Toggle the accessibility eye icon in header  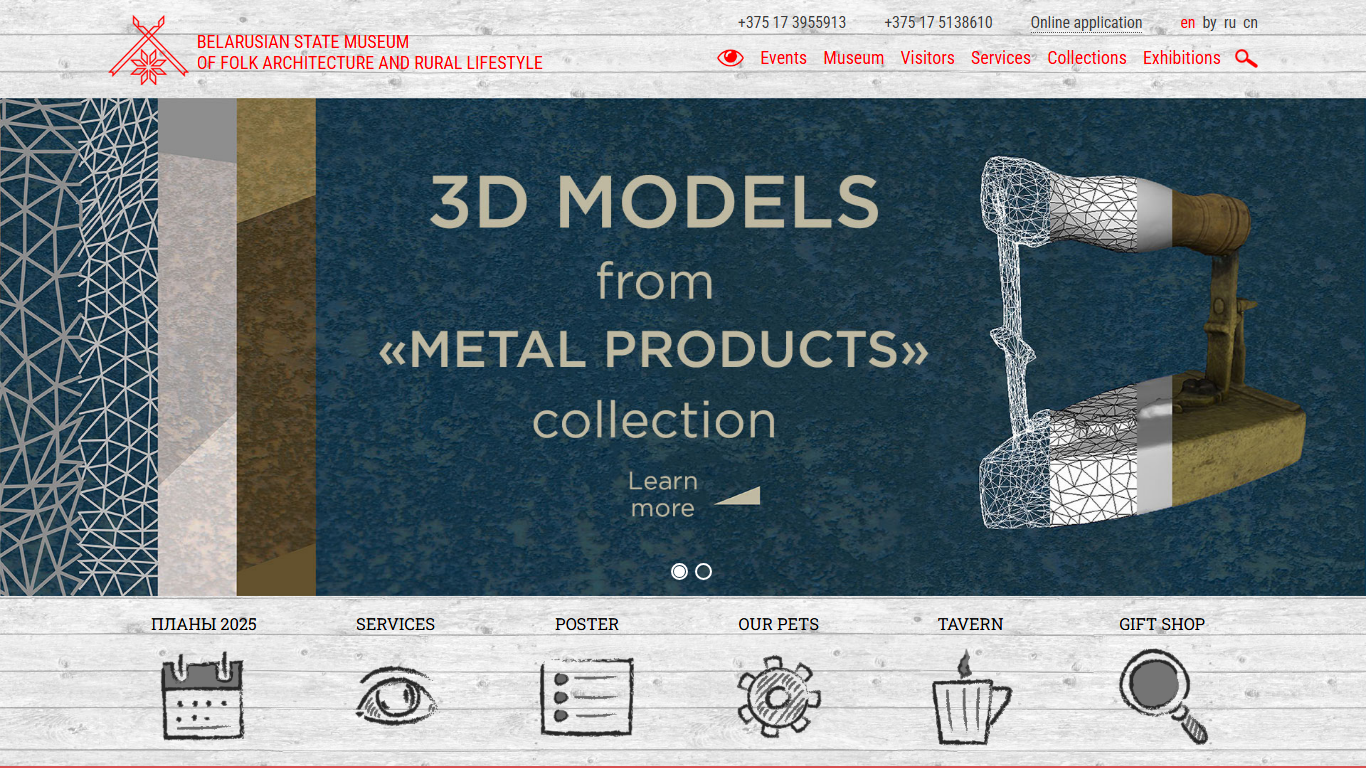tap(731, 58)
